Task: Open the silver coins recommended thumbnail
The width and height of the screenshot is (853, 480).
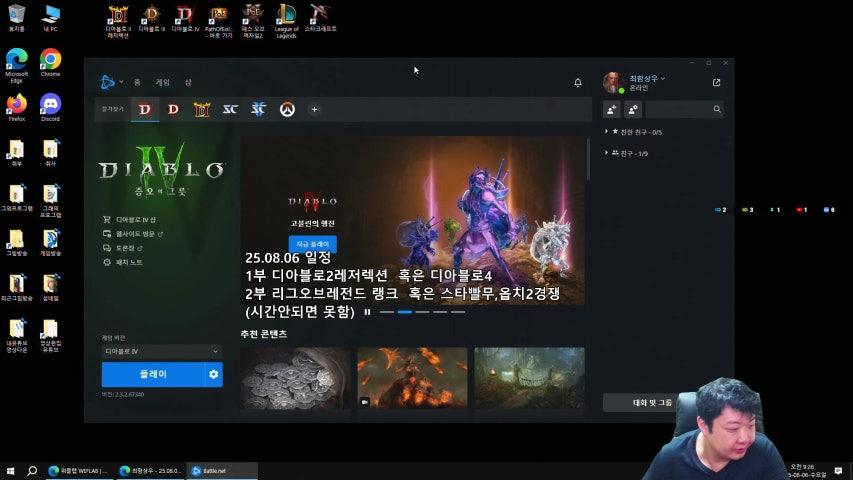Action: click(x=295, y=378)
